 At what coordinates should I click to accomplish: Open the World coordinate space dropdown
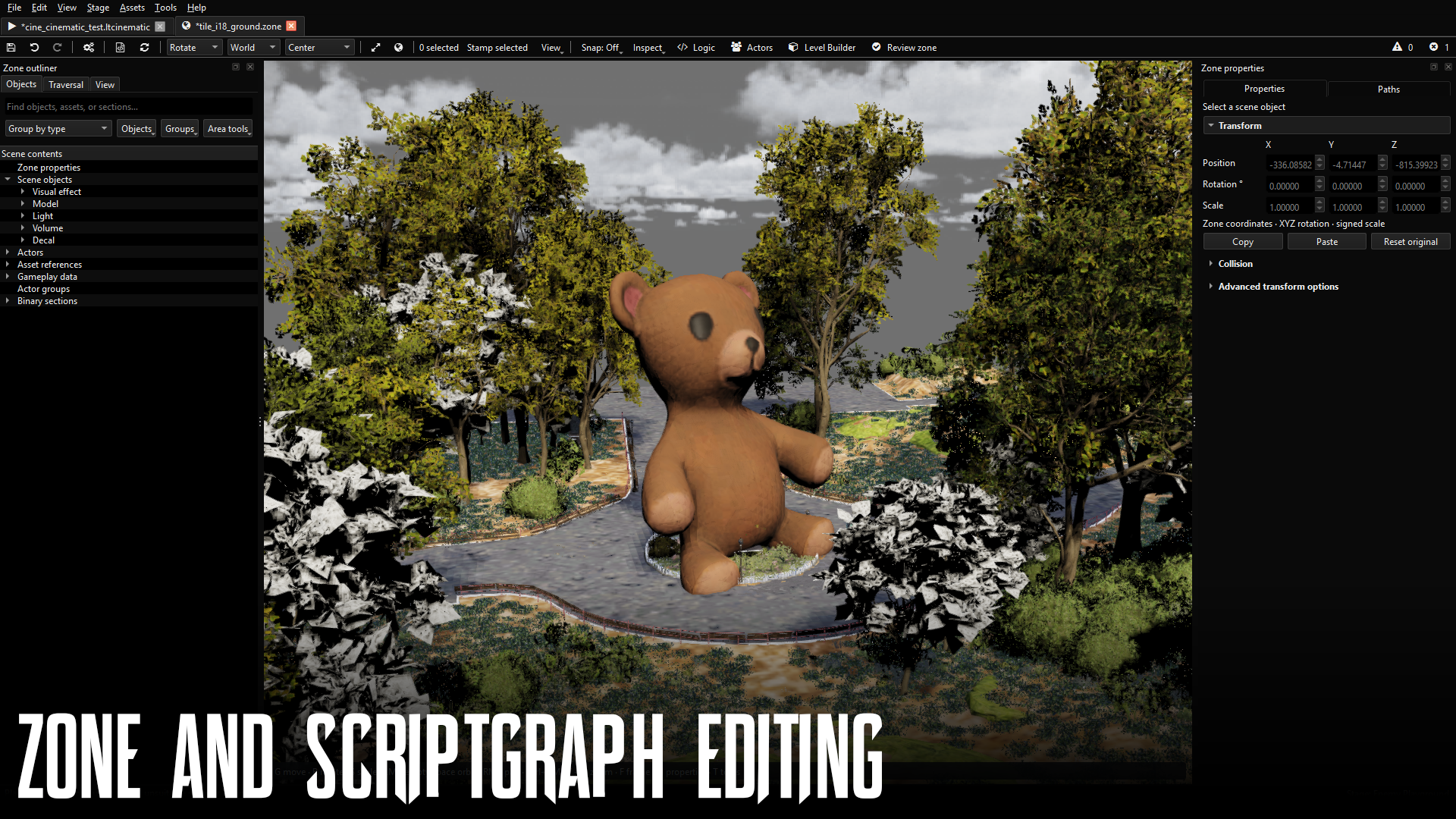pos(253,47)
